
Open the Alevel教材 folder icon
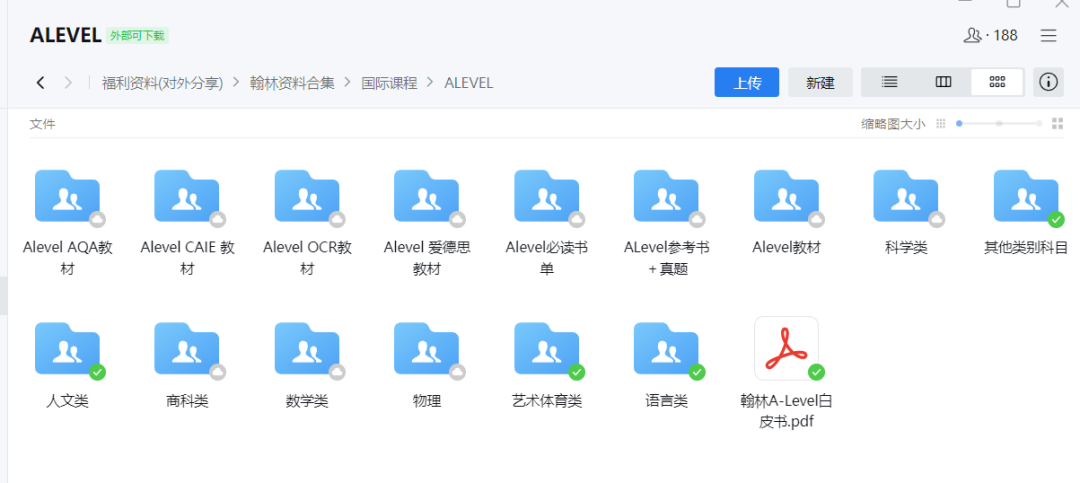coord(786,196)
